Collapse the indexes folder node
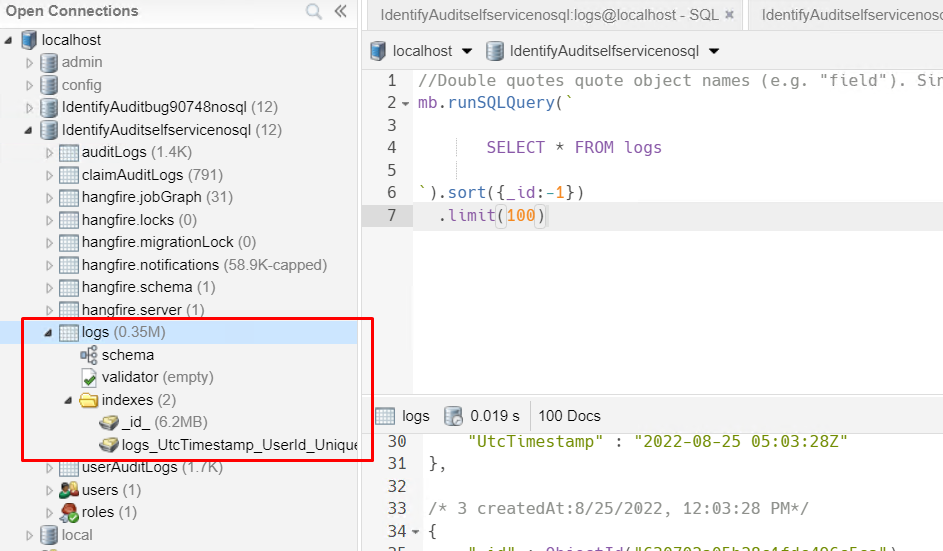943x551 pixels. pos(68,400)
